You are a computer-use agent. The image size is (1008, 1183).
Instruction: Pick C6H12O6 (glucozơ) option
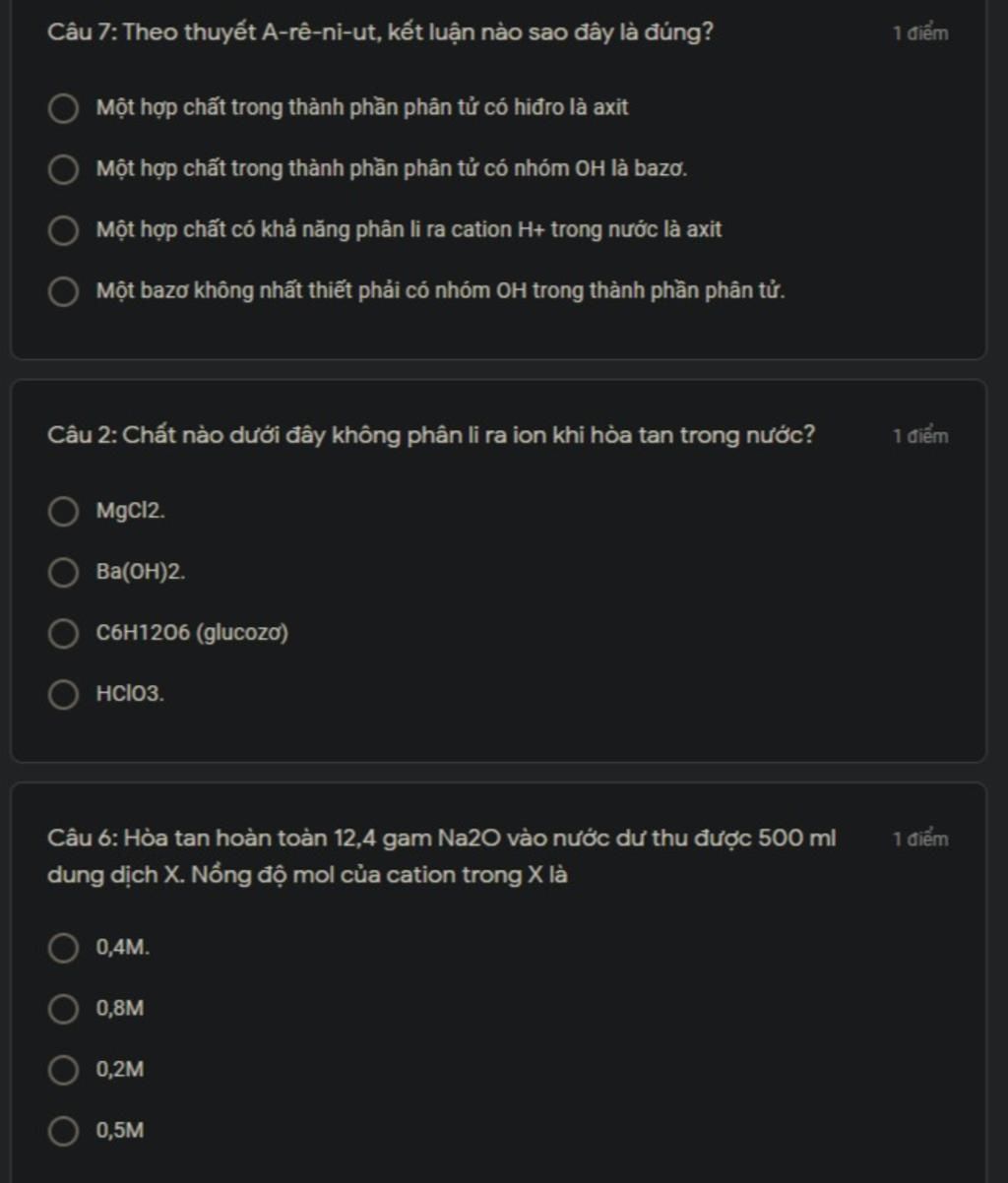pyautogui.click(x=63, y=634)
